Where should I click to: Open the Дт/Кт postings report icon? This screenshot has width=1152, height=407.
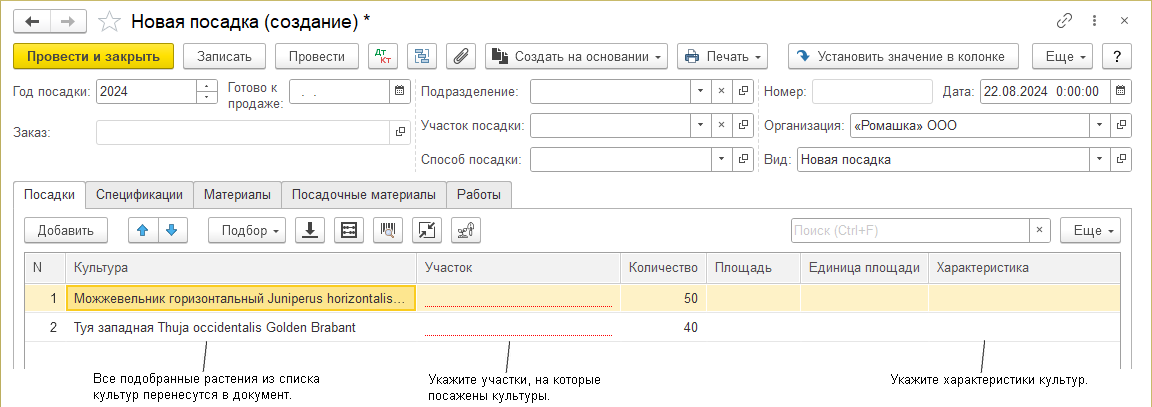tap(382, 56)
